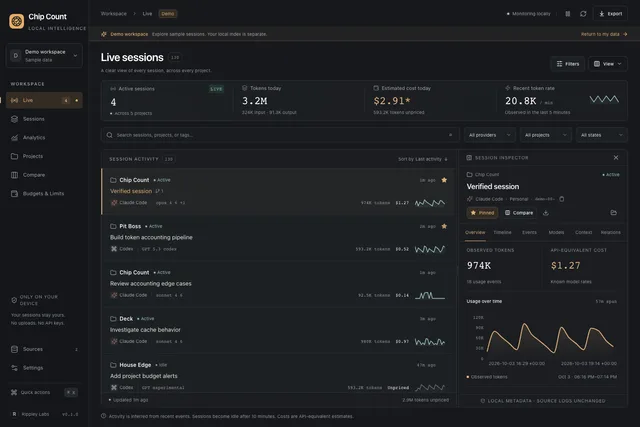Open the All states dropdown
Screen dimensions: 640x427
[x=602, y=135]
